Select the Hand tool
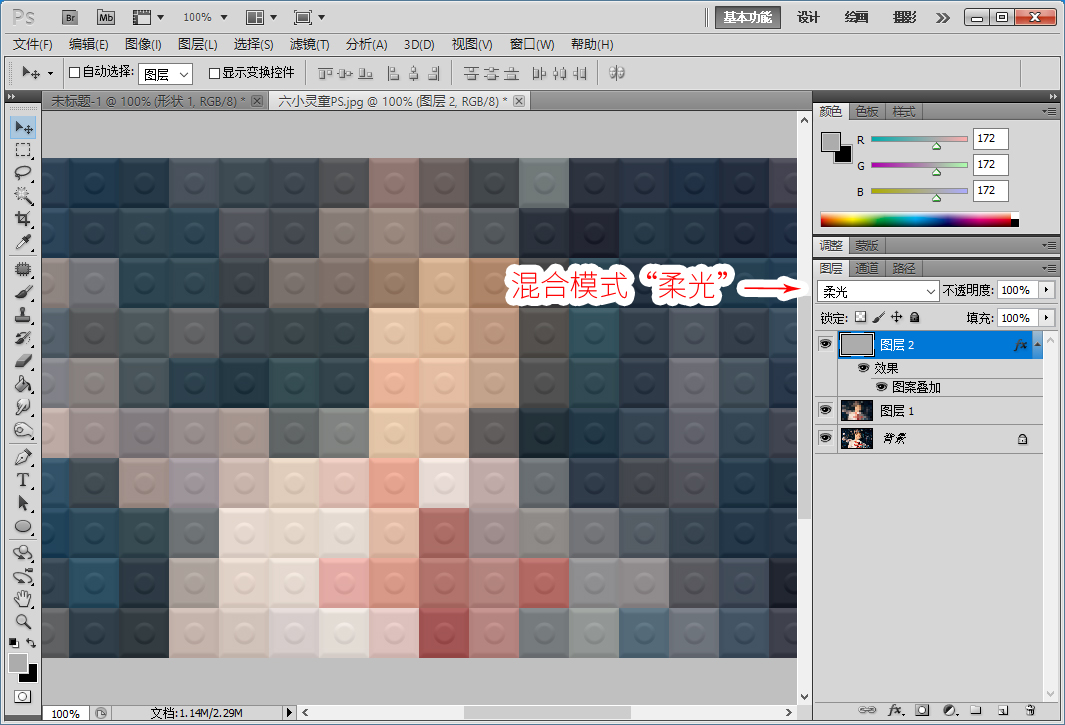The image size is (1065, 725). coord(23,599)
